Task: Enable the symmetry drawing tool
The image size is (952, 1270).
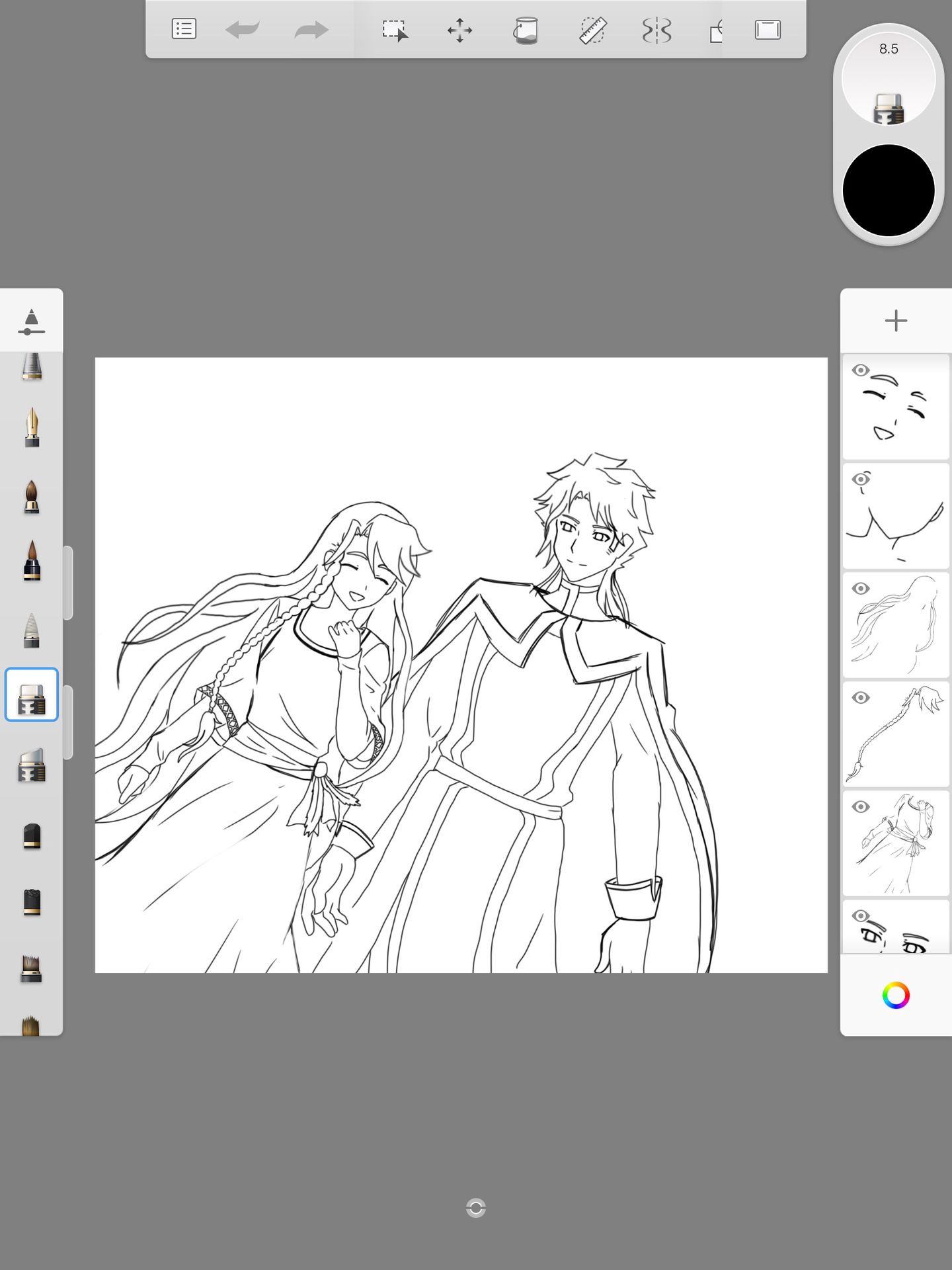Action: coord(656,30)
